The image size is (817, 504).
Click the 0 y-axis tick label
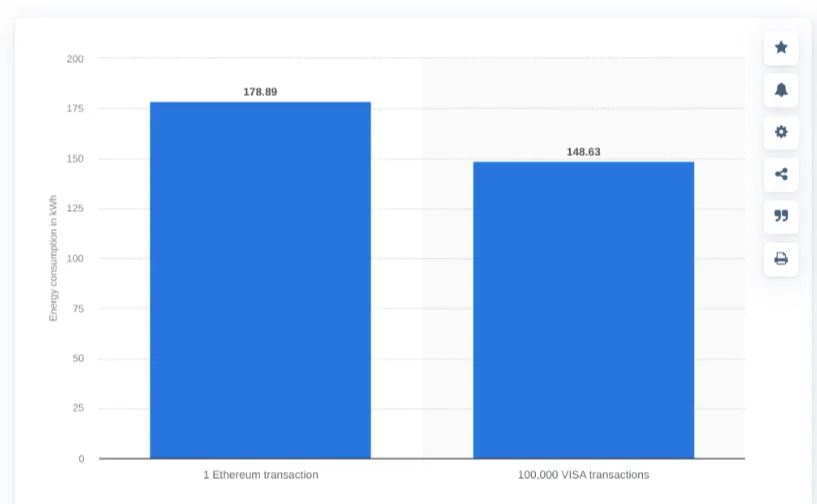(x=81, y=459)
